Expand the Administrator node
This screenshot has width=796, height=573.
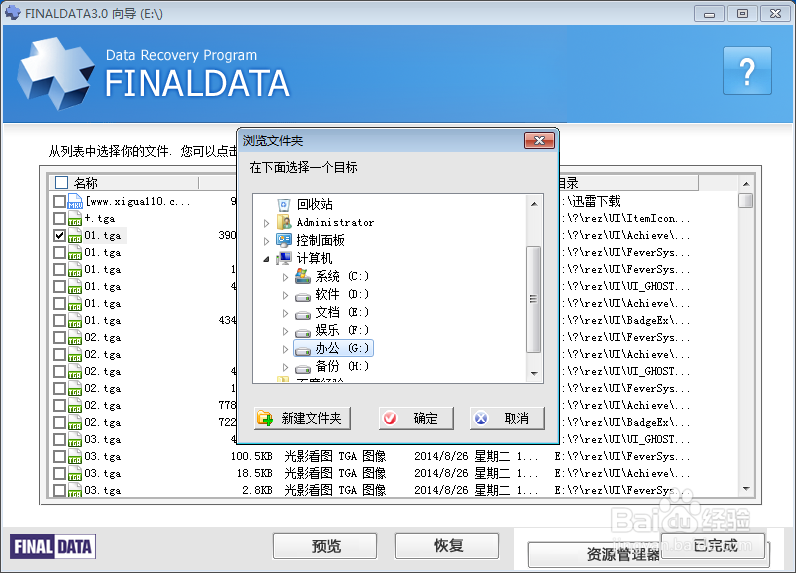pos(267,223)
